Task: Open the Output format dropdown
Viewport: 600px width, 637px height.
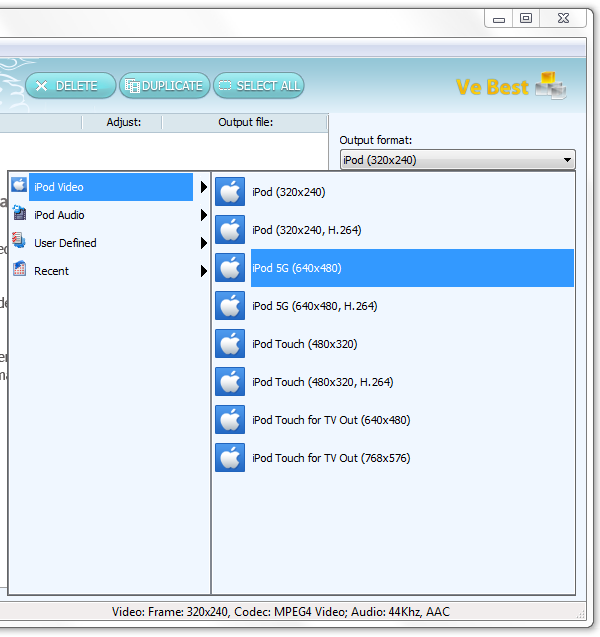Action: coord(458,160)
